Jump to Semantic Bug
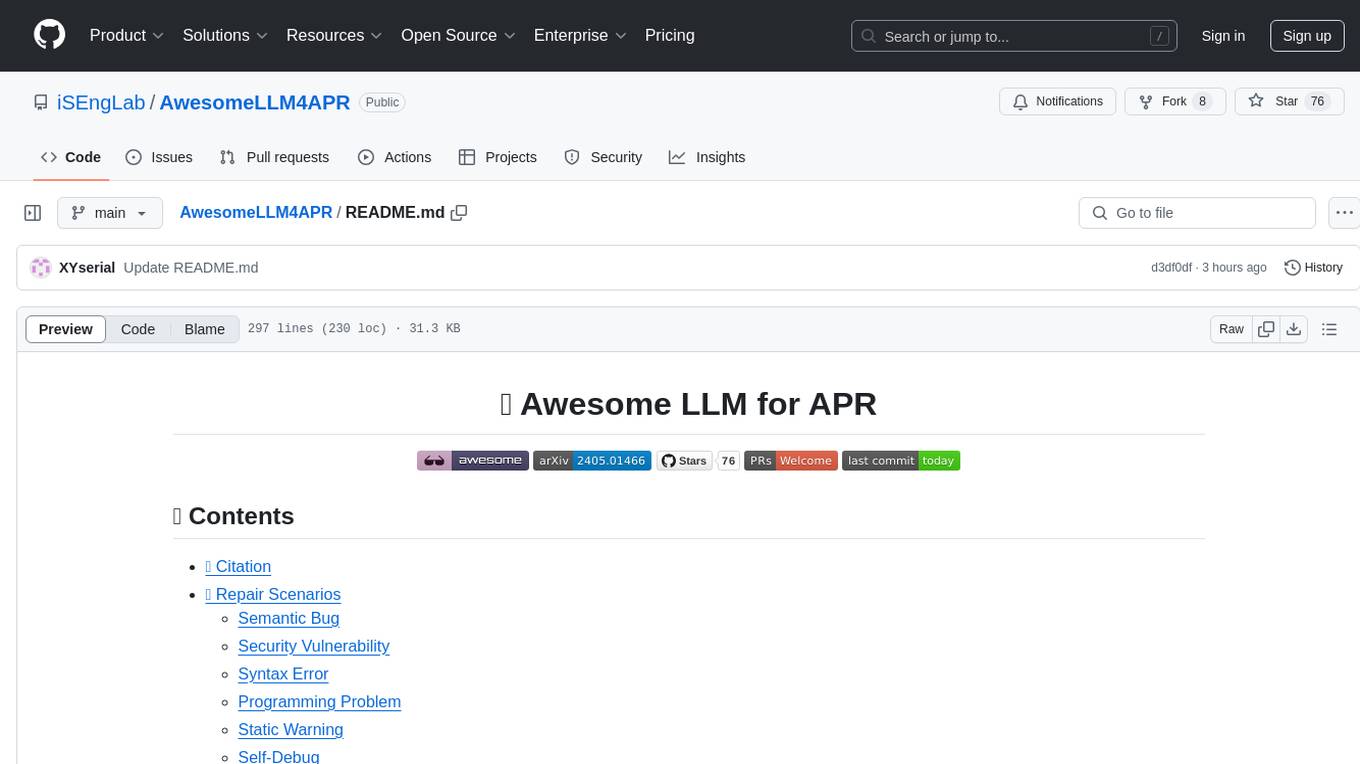1360x764 pixels. (x=289, y=618)
